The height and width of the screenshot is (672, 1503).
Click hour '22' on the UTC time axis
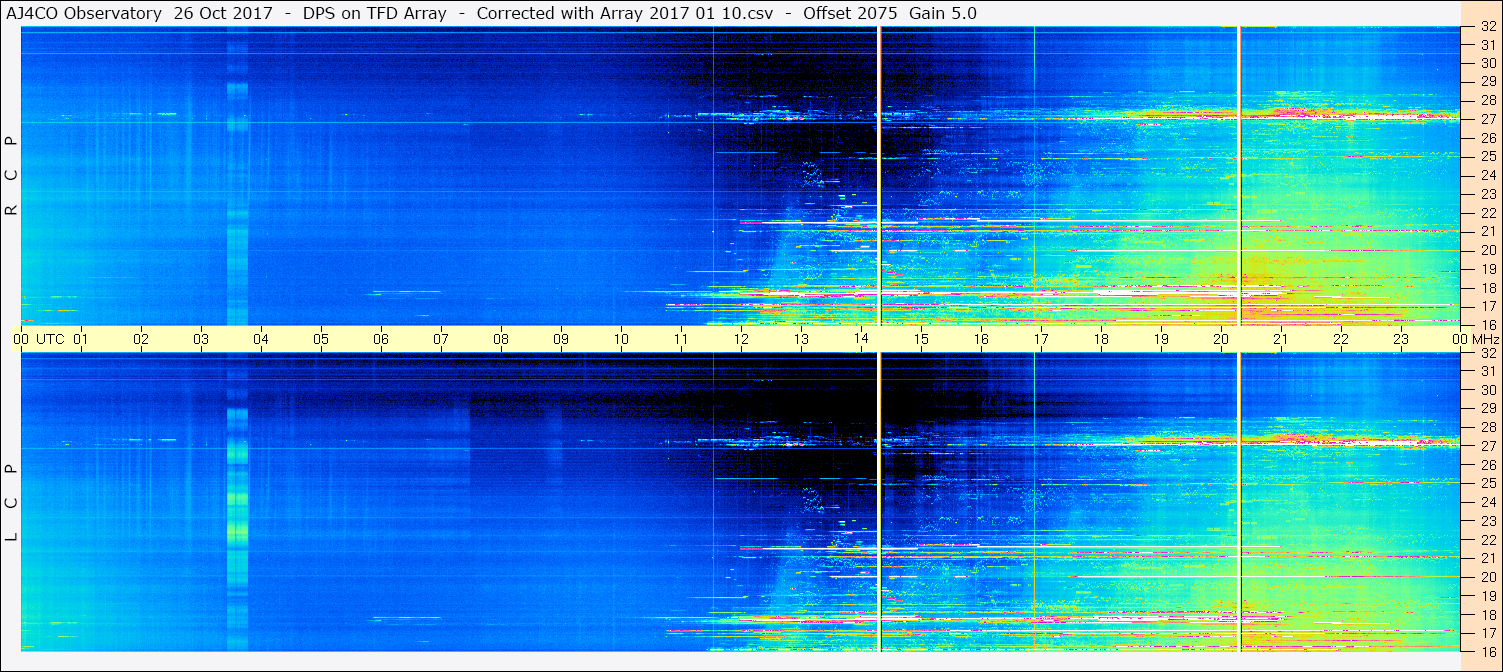point(1341,339)
